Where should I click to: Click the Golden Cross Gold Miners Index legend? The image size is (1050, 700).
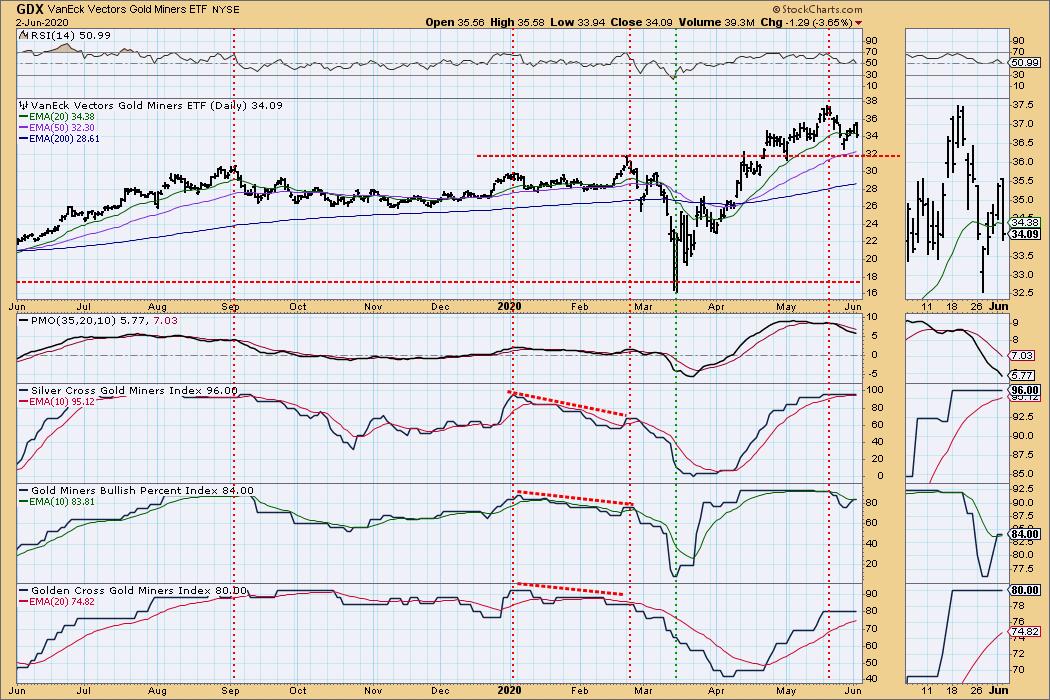pos(133,591)
